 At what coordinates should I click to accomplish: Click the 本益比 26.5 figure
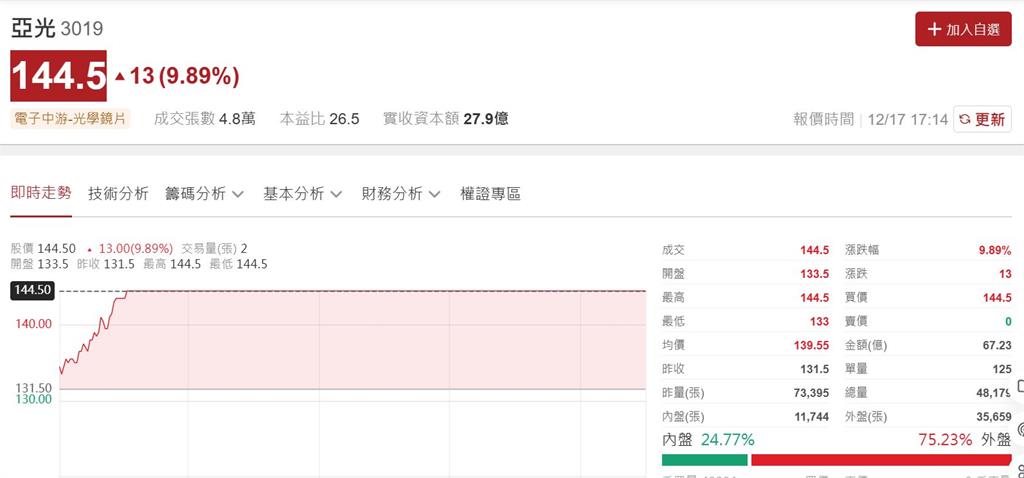coord(319,119)
